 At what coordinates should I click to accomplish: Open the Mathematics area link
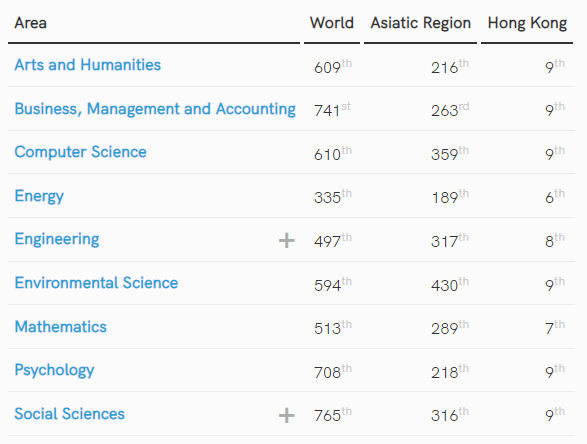[x=61, y=327]
